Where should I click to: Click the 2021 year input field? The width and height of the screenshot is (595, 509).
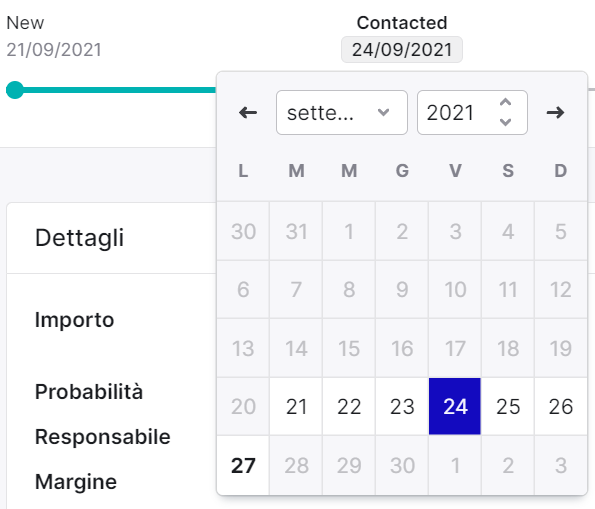[x=472, y=112]
